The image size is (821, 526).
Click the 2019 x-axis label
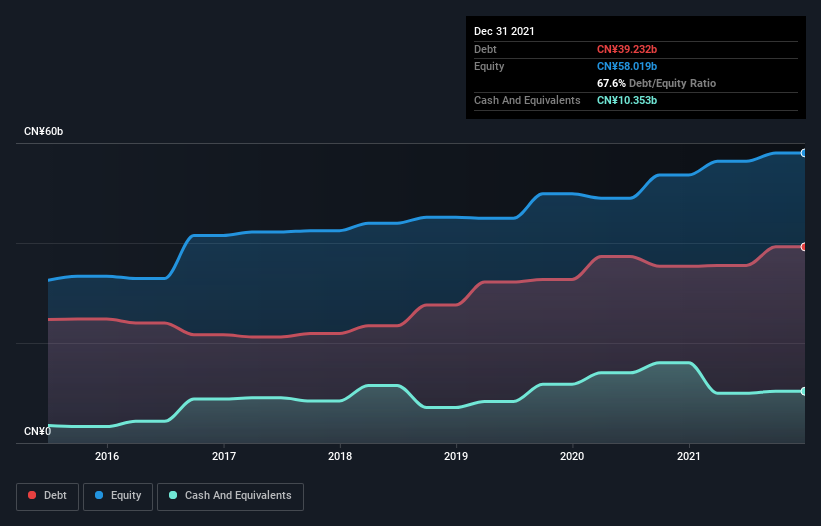click(456, 456)
